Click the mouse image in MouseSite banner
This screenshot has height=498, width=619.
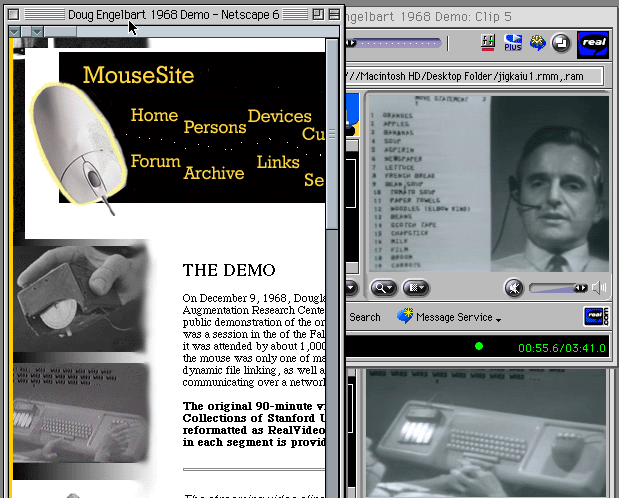(78, 148)
